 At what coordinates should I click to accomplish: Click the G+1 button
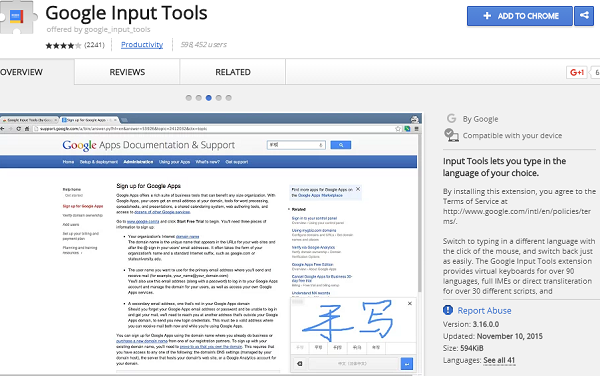(x=577, y=72)
